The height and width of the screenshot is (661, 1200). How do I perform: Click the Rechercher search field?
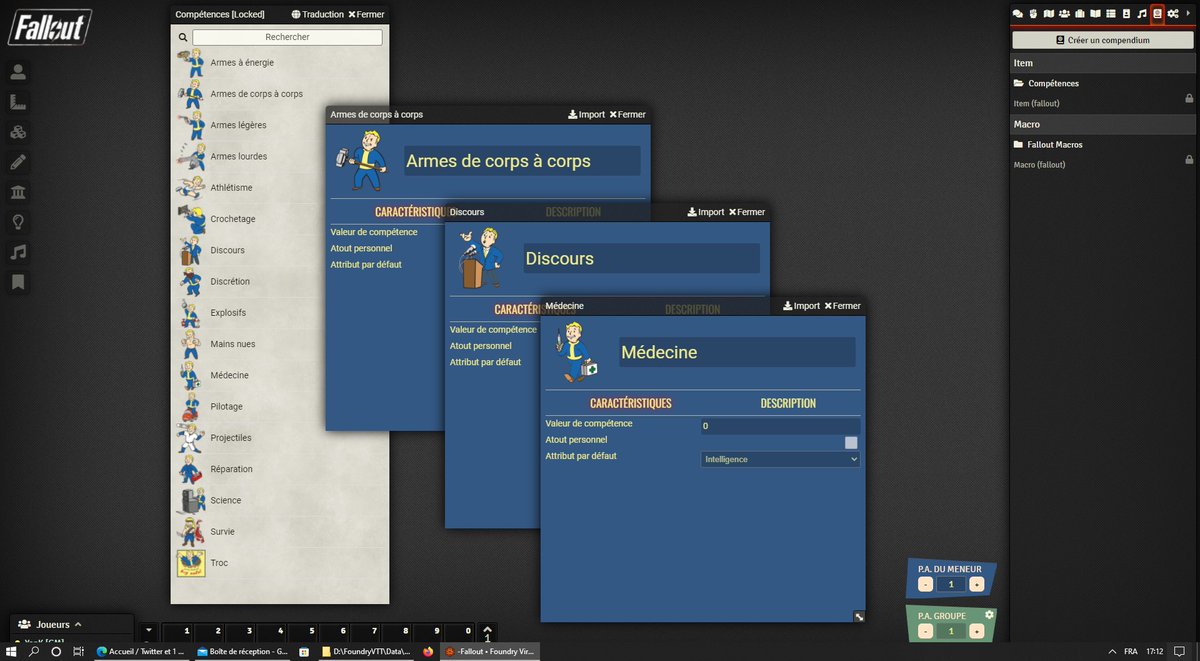pos(287,37)
